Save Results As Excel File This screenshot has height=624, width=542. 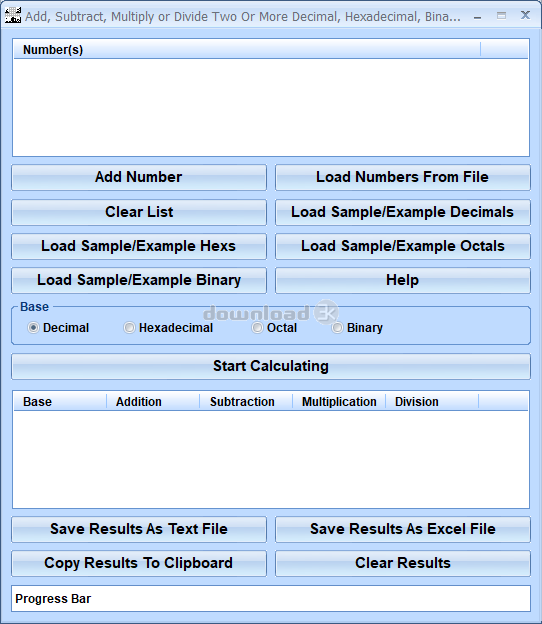pos(403,529)
